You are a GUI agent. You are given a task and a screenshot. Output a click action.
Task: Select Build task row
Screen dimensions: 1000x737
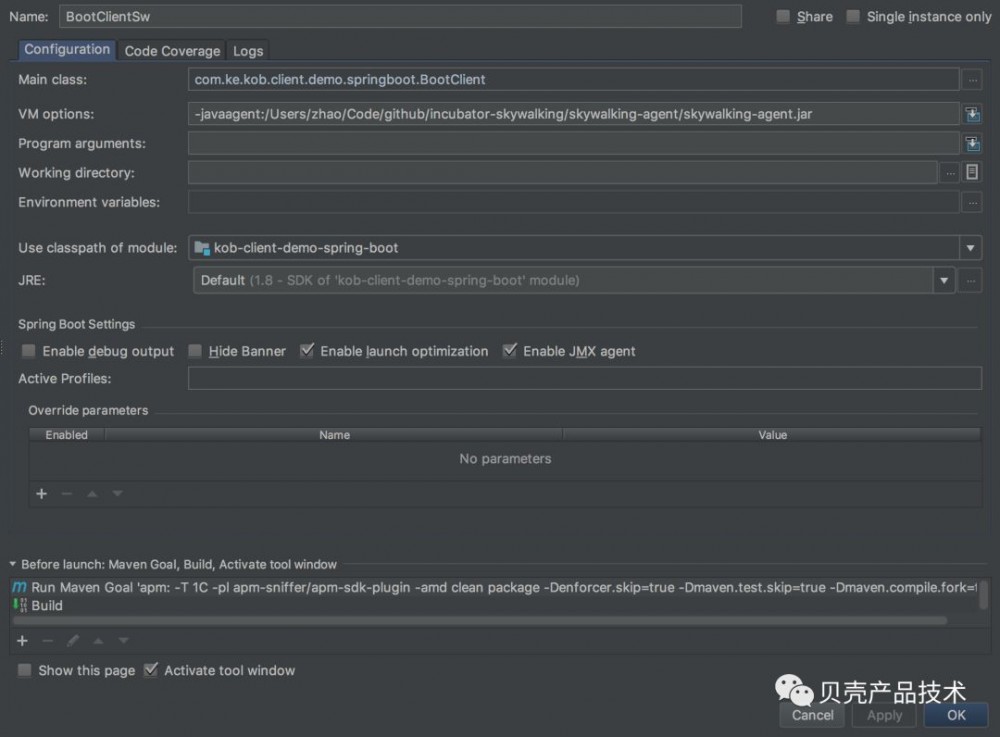click(x=494, y=606)
